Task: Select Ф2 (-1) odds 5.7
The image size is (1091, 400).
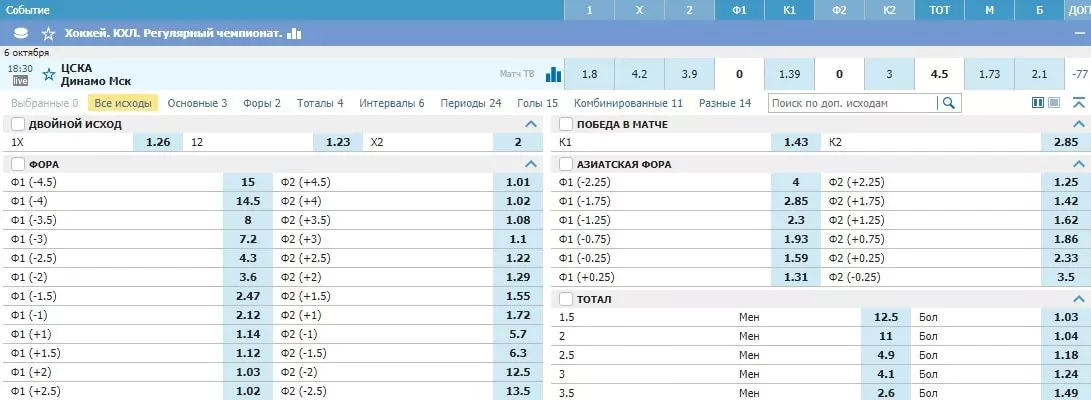Action: [x=518, y=334]
